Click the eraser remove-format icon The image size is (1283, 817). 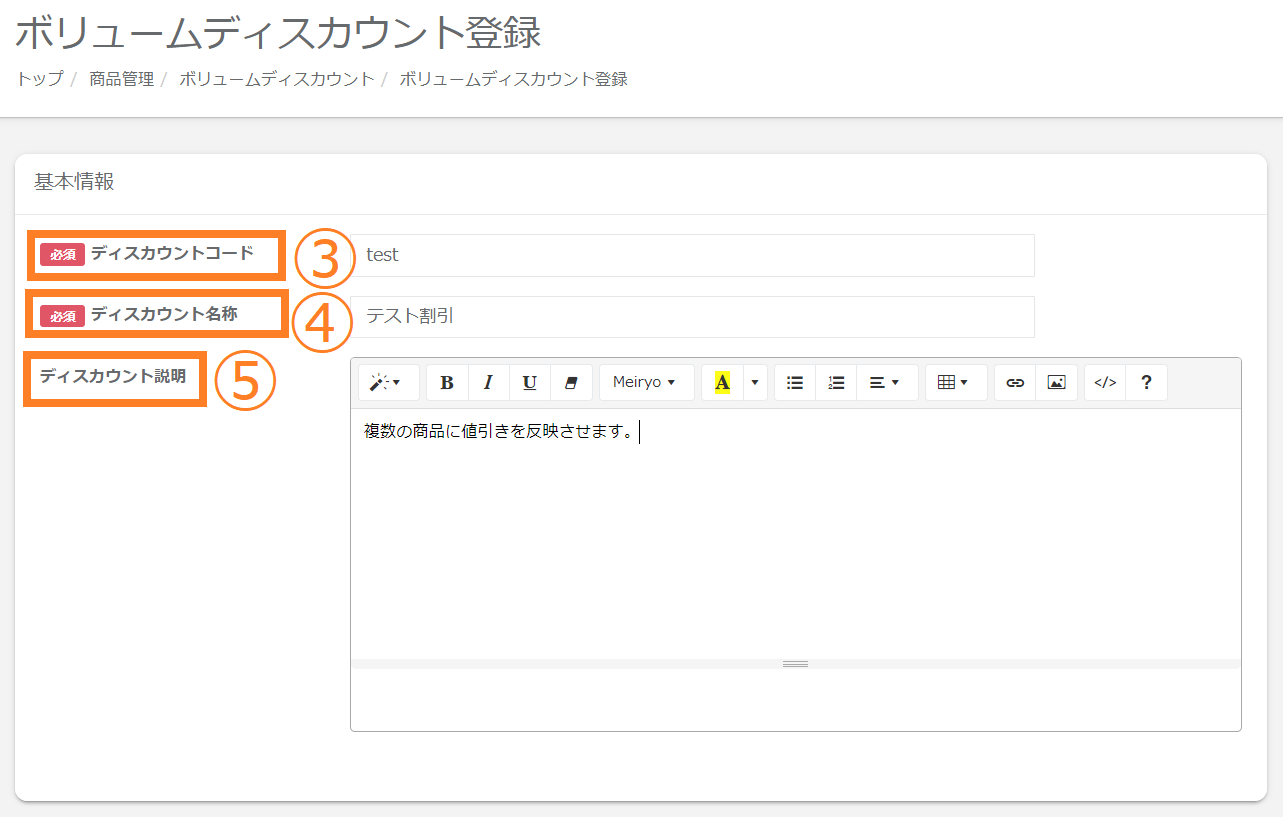click(571, 383)
